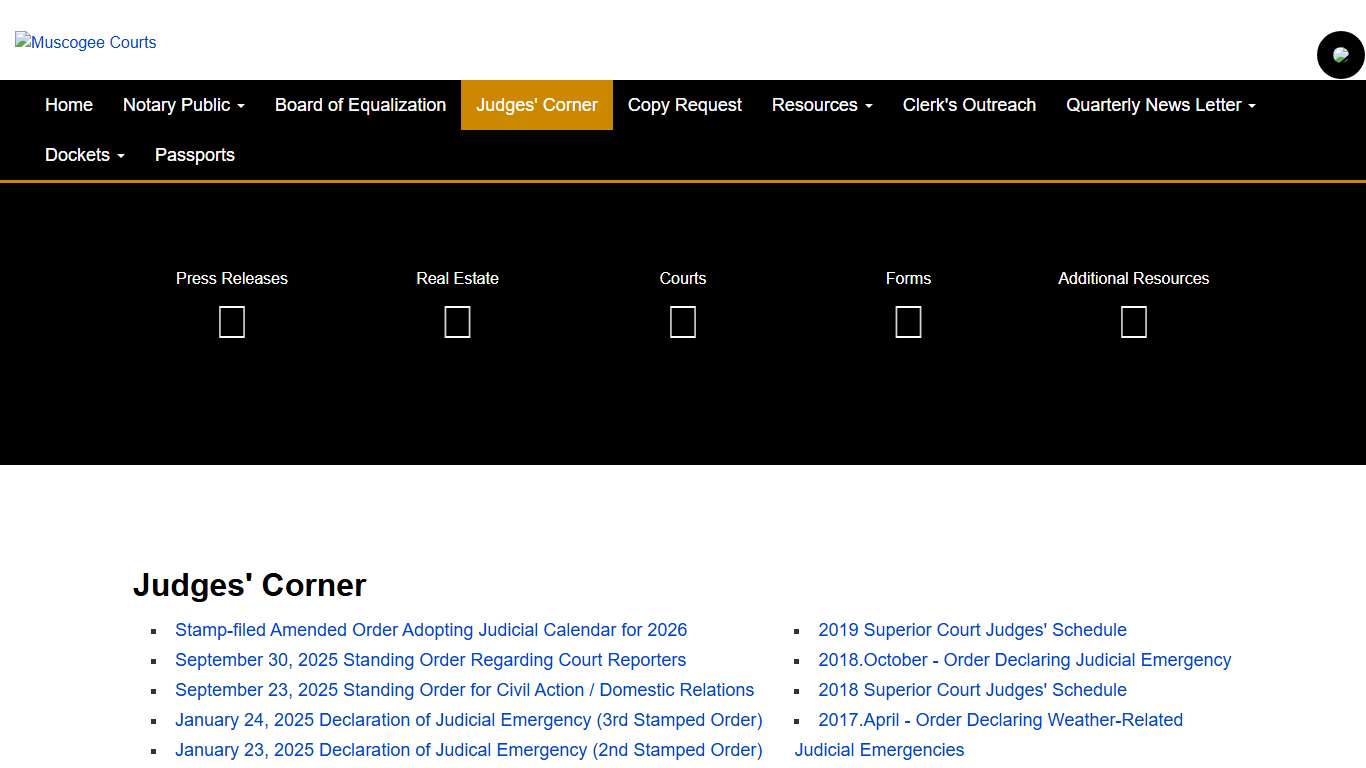
Task: Select the Courts icon in the banner
Action: (x=683, y=321)
